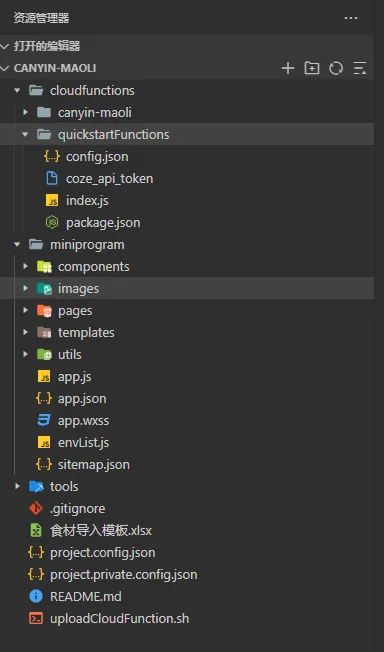Screen dimensions: 384x652
Task: Open the explorer more actions ellipsis
Action: click(351, 18)
